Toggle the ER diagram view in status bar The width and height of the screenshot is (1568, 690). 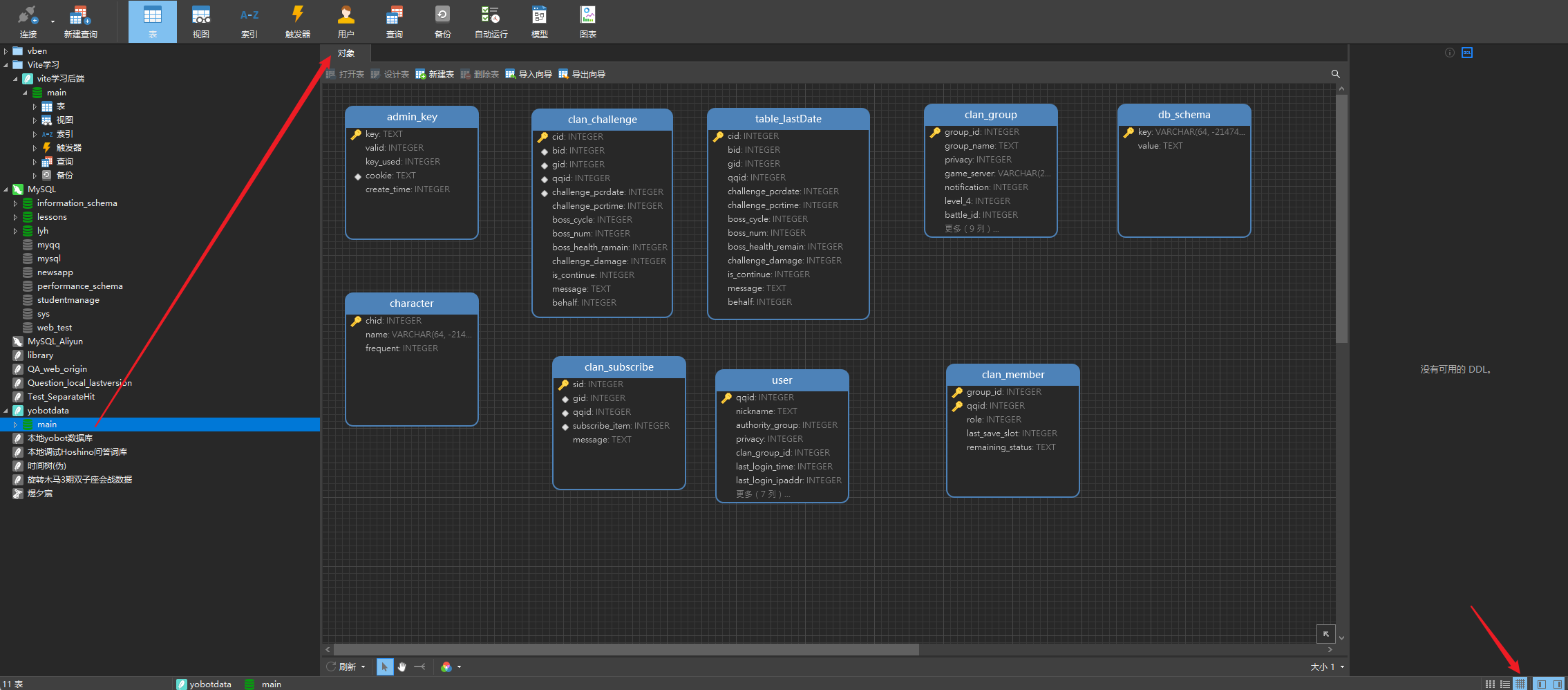pyautogui.click(x=1520, y=684)
